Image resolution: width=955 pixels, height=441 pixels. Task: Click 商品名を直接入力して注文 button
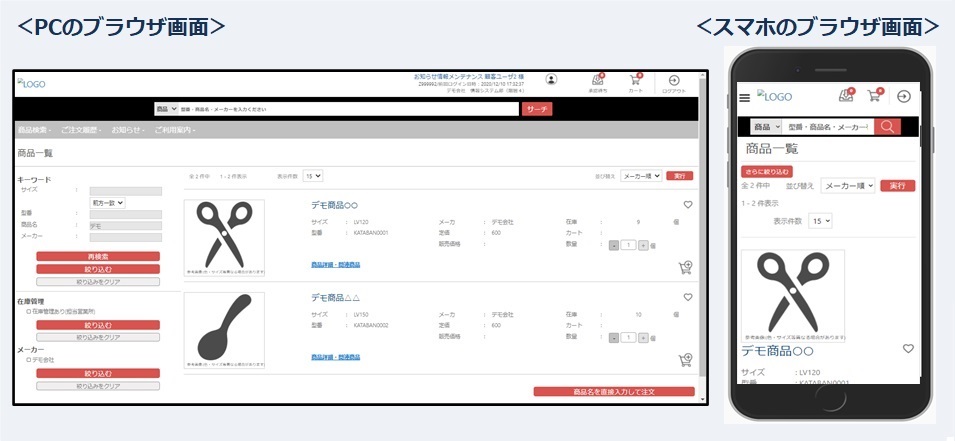[x=613, y=392]
